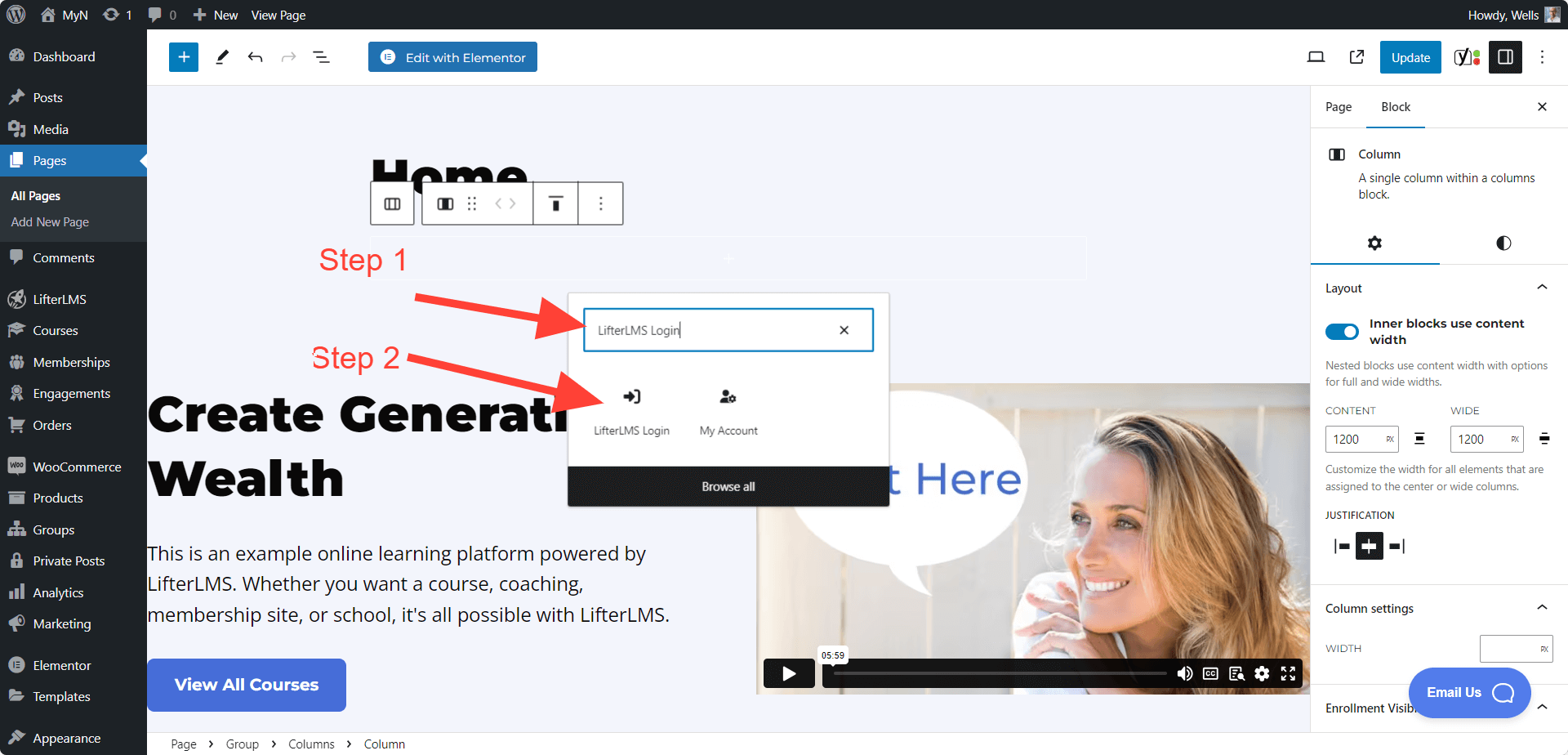Open comments bubble in admin bar

[x=163, y=15]
